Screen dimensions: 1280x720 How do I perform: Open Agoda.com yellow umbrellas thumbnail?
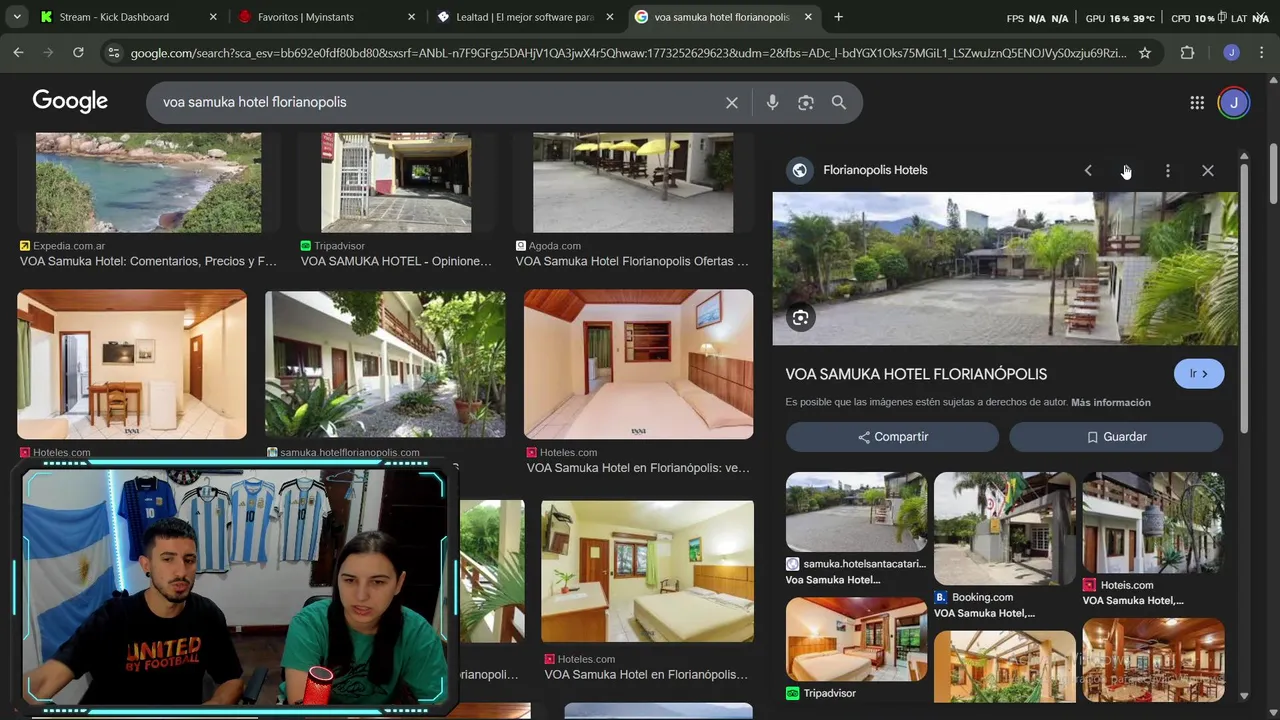(633, 182)
